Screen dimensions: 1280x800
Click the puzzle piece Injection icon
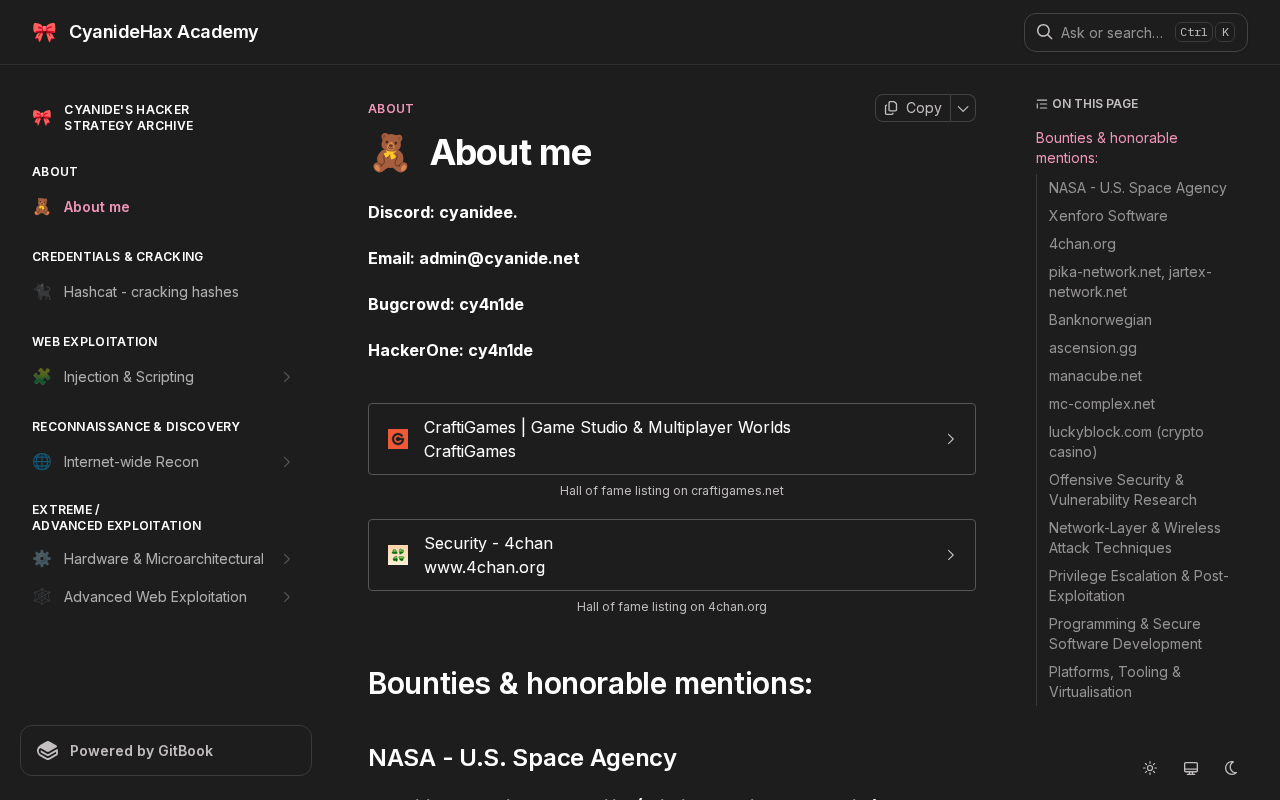click(x=42, y=377)
